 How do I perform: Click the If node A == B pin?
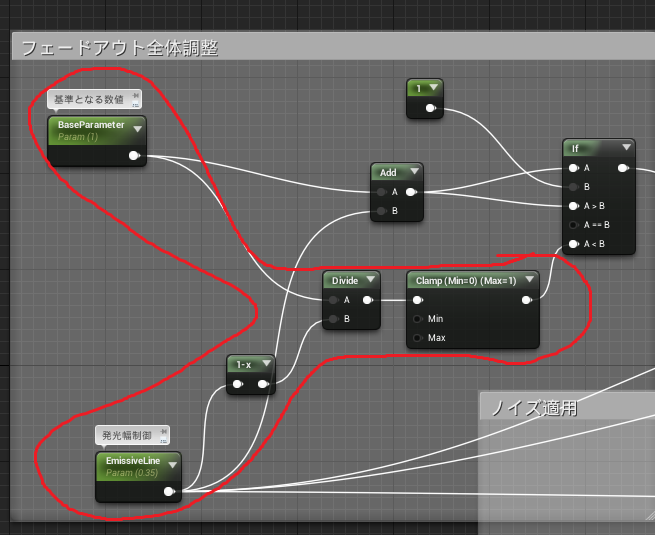pyautogui.click(x=574, y=225)
